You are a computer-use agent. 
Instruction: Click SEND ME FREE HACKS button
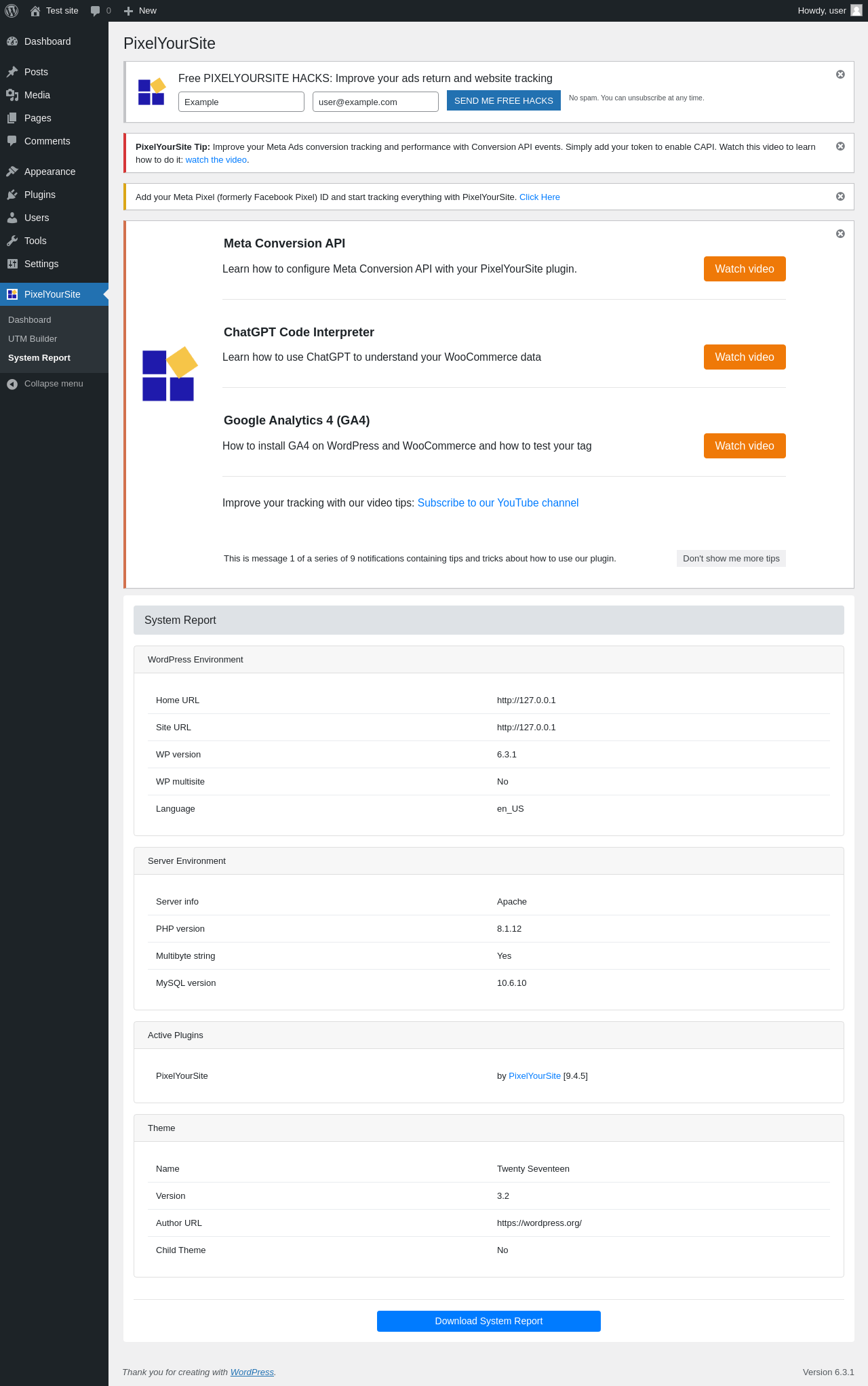504,100
